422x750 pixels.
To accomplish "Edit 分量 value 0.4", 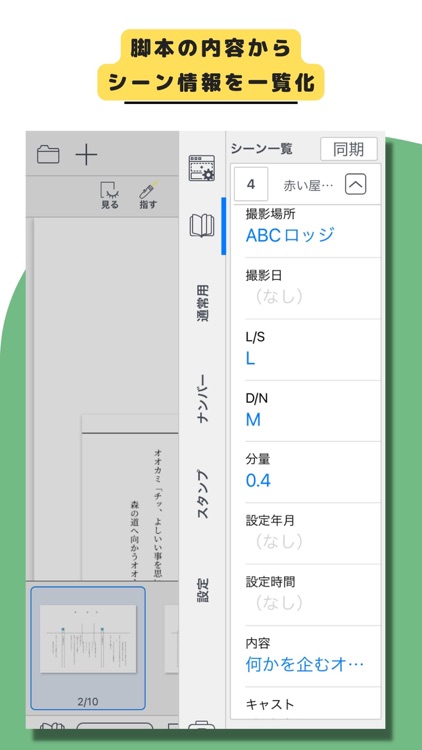I will 258,481.
